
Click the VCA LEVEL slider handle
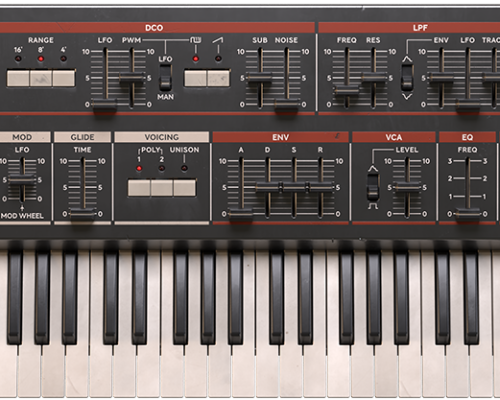coord(407,187)
